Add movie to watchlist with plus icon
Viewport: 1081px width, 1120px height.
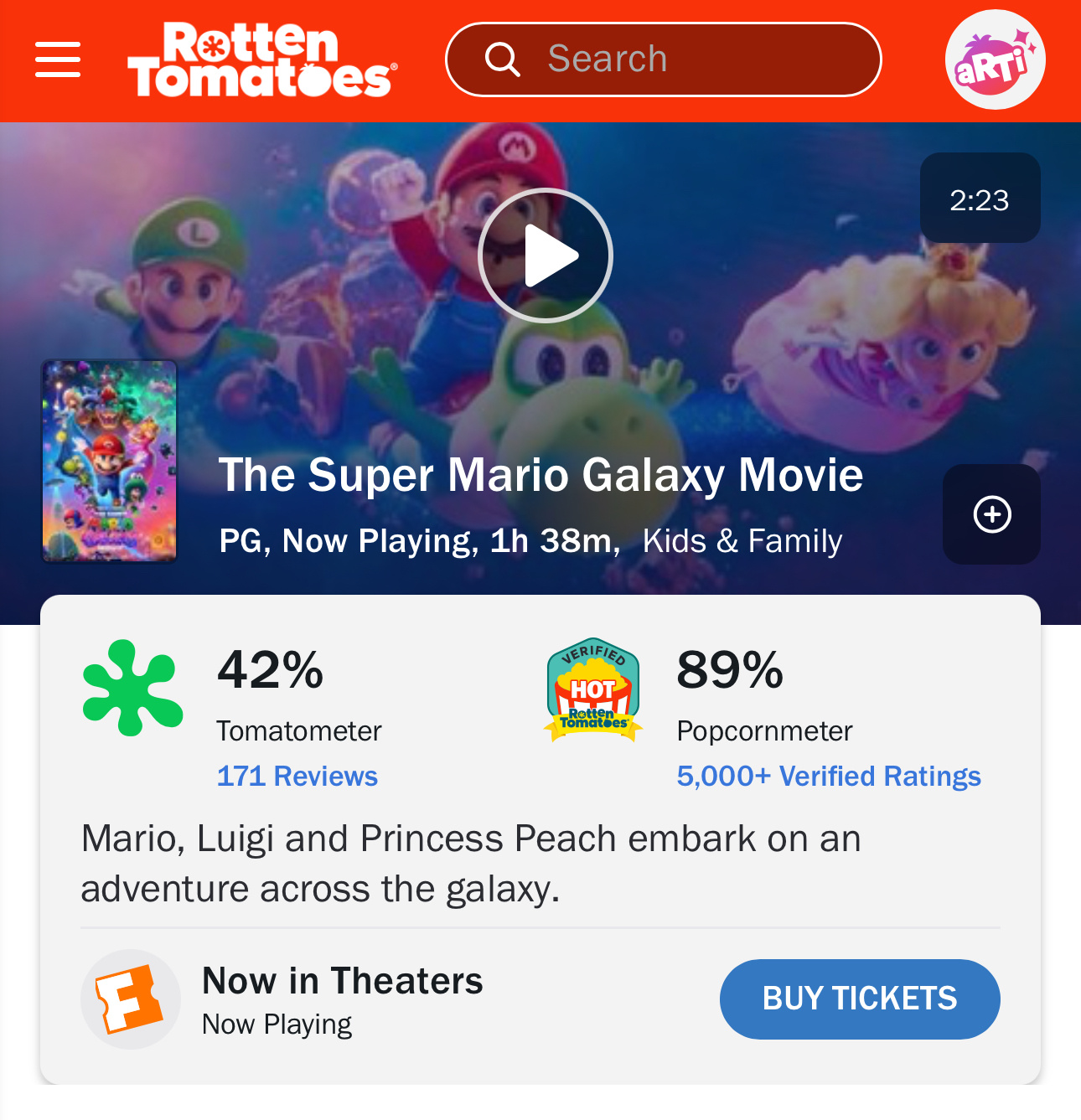point(991,514)
